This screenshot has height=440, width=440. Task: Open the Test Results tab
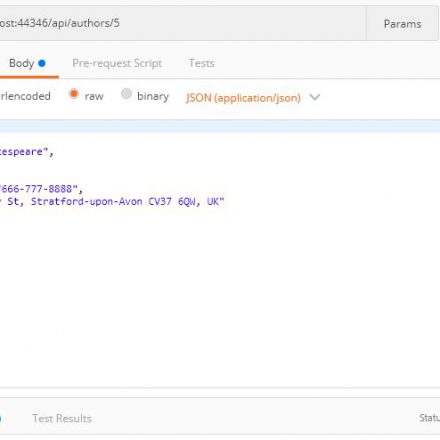click(62, 418)
